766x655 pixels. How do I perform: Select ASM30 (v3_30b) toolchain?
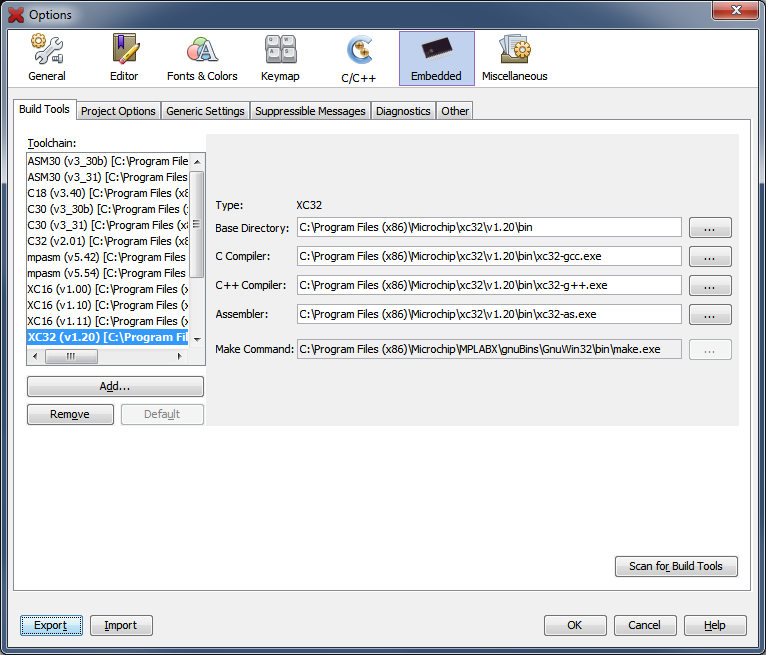point(108,161)
